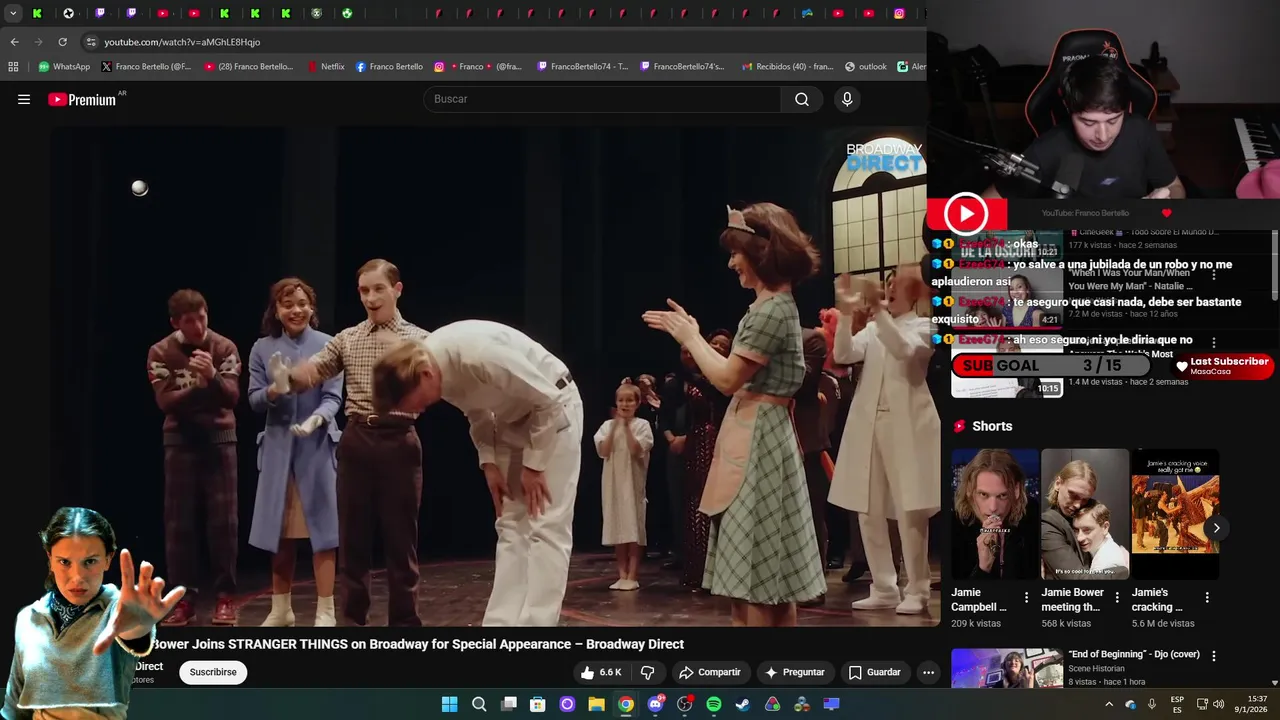1280x720 pixels.
Task: Start voice search with microphone icon
Action: coord(847,99)
